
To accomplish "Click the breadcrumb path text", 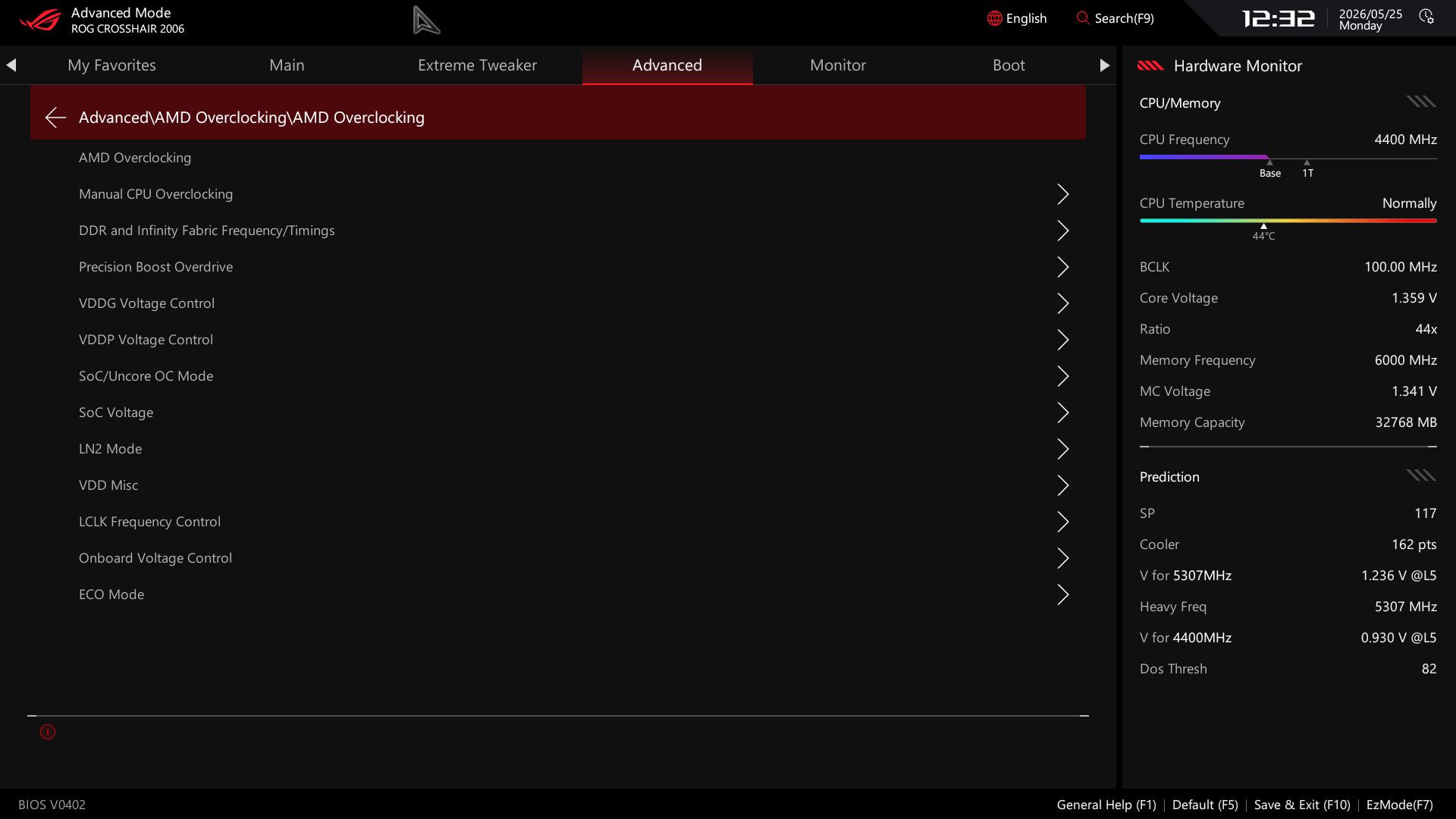I will pos(252,118).
